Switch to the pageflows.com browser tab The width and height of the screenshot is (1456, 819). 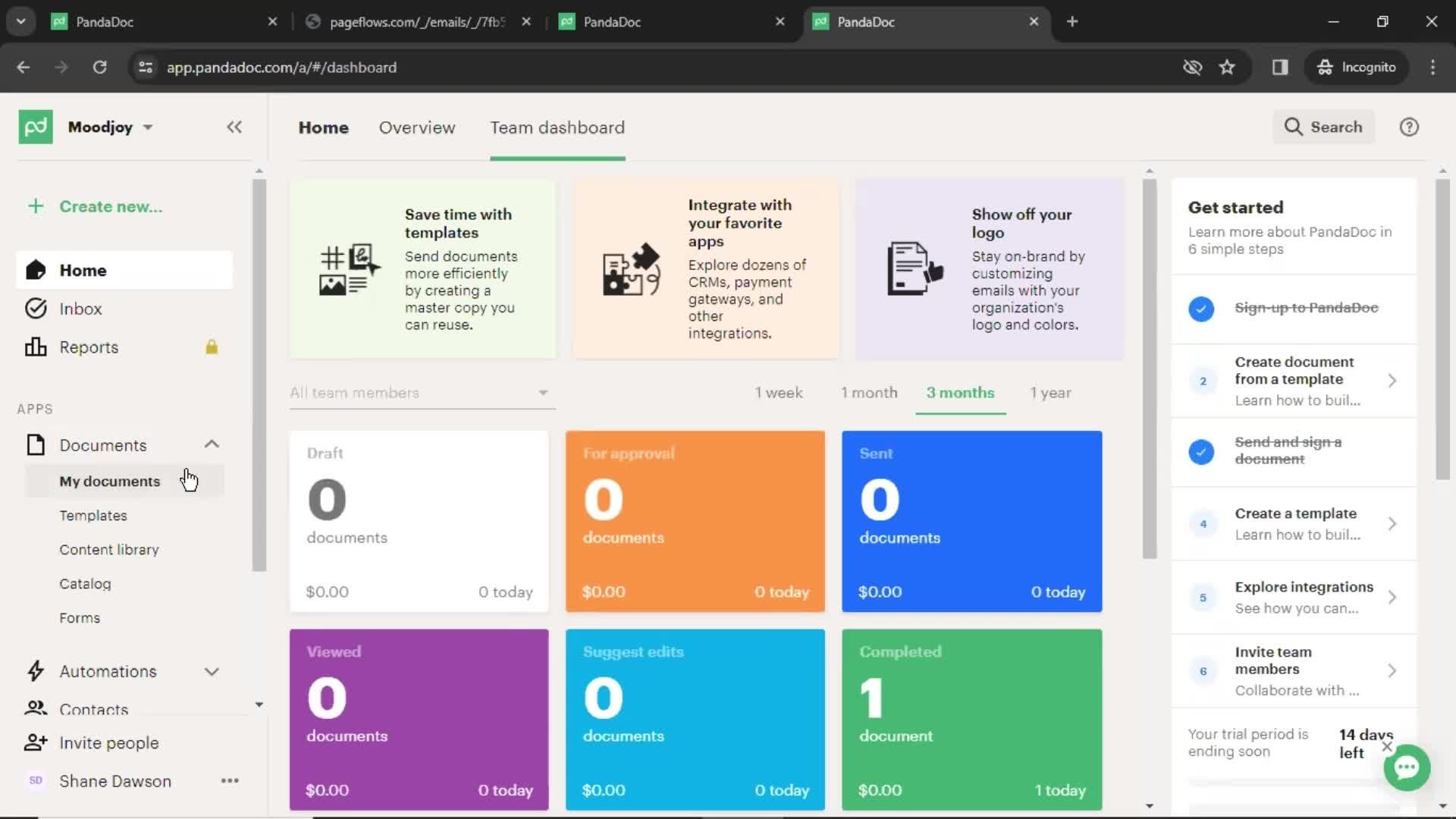point(417,21)
